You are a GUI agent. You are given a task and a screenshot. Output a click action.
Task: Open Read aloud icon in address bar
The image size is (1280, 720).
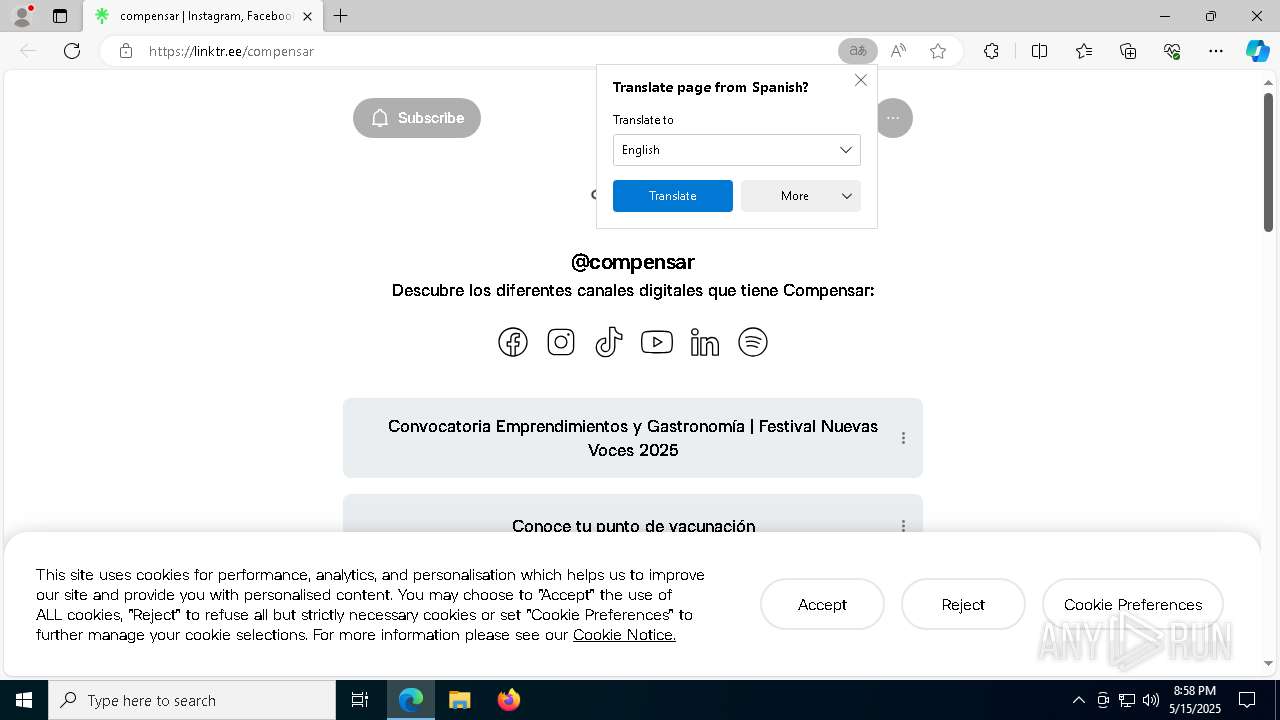[898, 51]
